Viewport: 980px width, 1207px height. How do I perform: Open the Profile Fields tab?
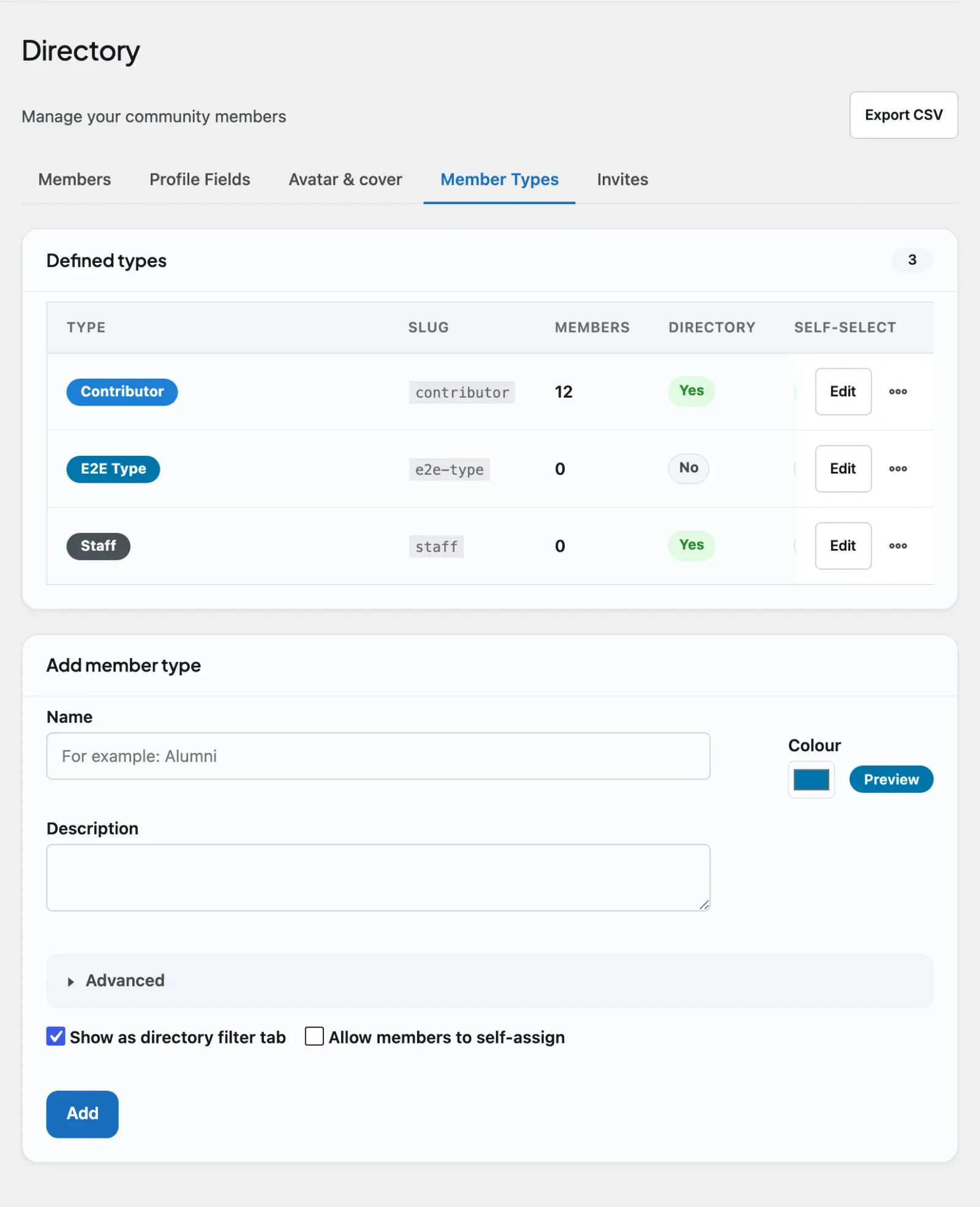200,180
